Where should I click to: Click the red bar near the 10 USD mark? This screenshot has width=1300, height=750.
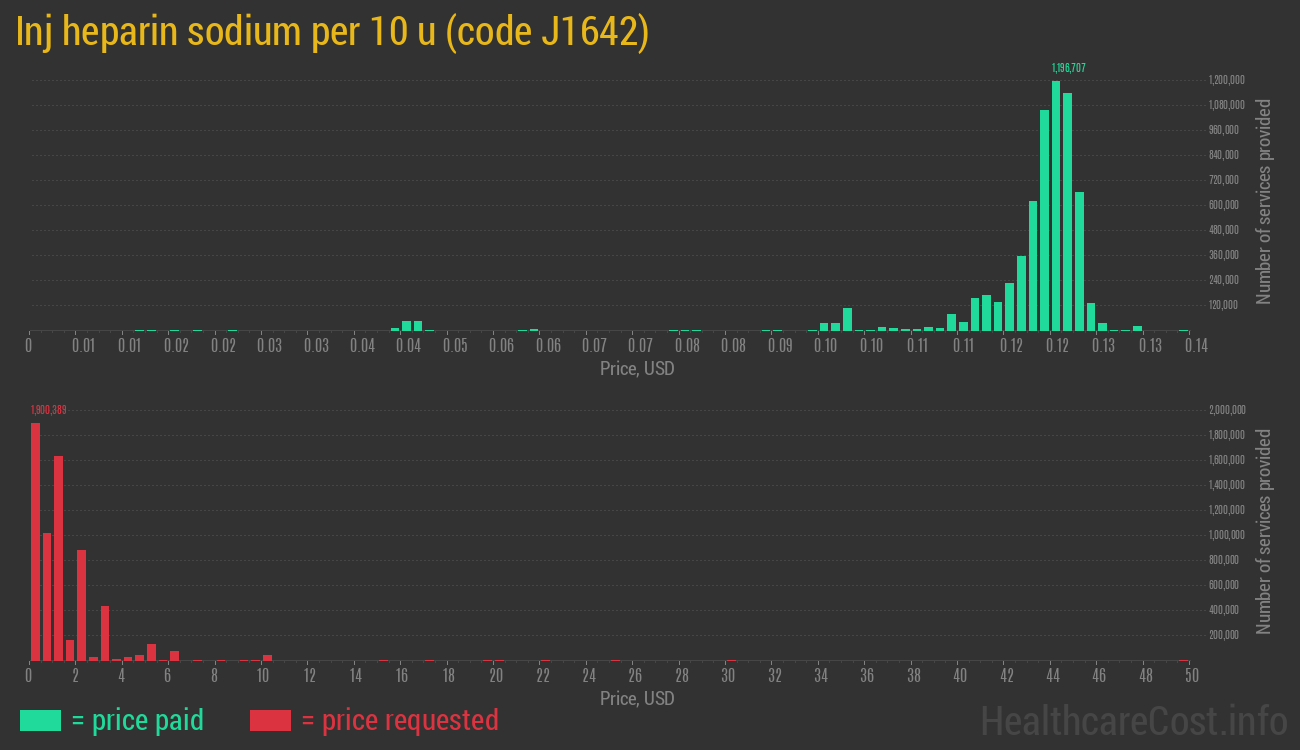pyautogui.click(x=265, y=656)
